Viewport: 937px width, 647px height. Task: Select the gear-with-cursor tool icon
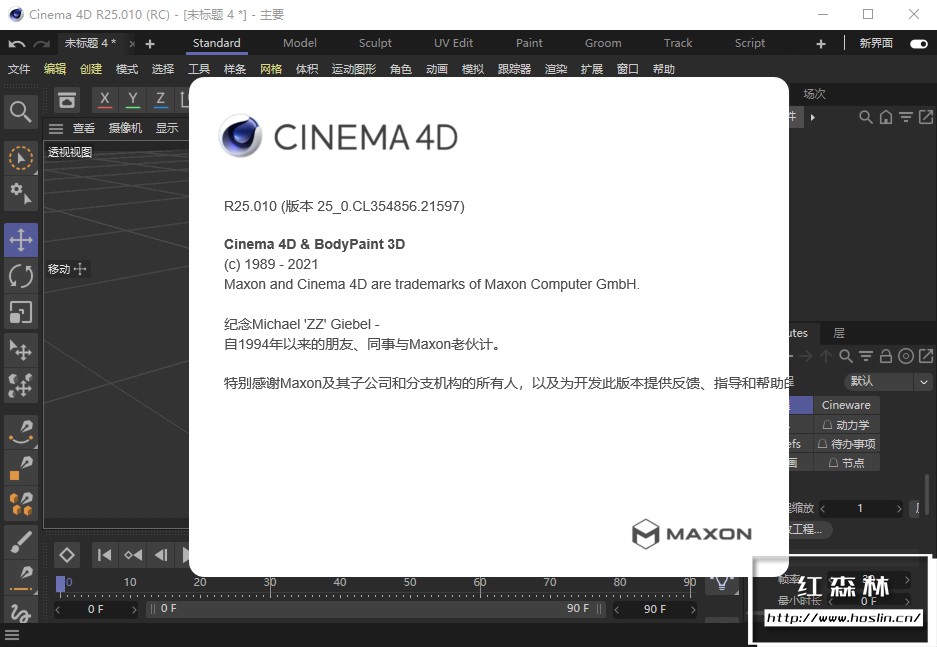tap(21, 194)
